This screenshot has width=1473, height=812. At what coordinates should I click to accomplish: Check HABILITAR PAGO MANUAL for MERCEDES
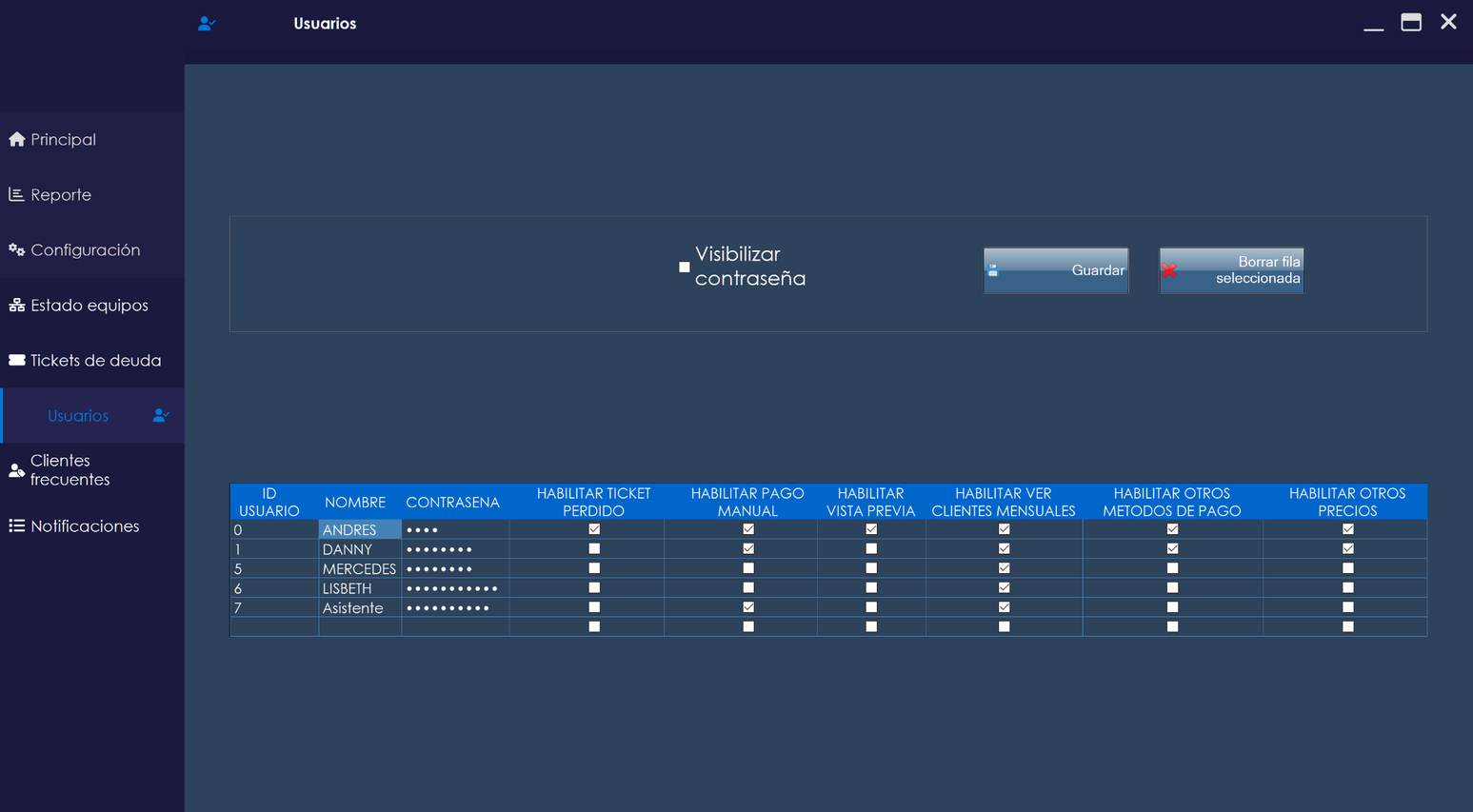point(747,567)
